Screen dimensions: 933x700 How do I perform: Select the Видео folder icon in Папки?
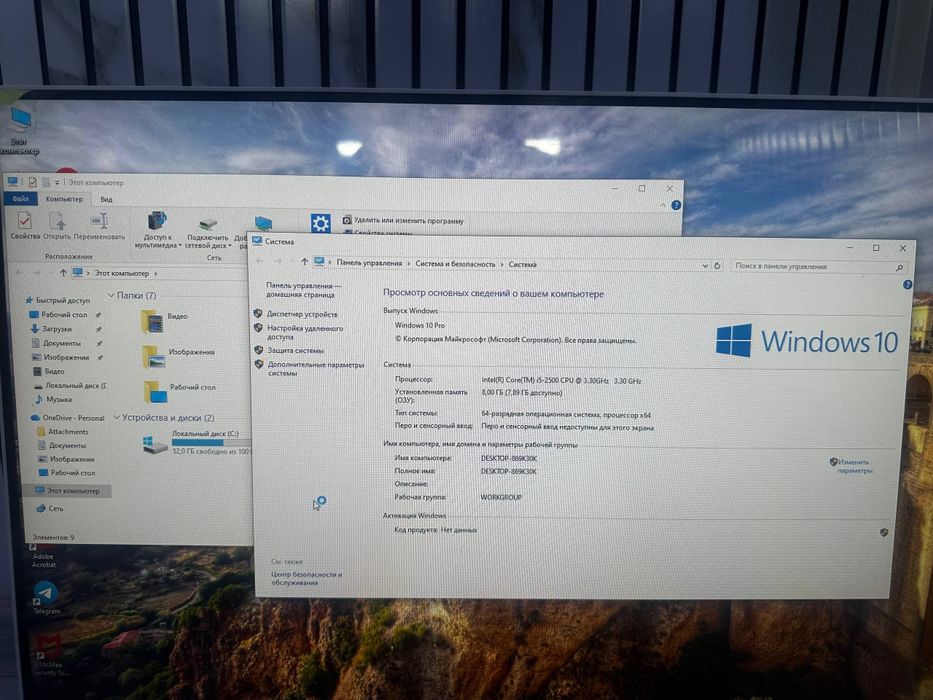(152, 322)
